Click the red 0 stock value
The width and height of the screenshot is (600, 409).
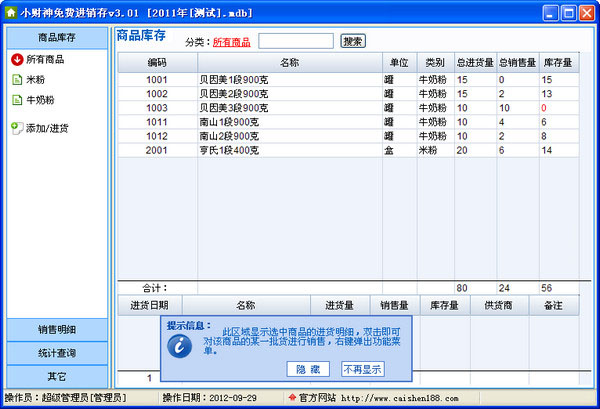click(x=544, y=108)
